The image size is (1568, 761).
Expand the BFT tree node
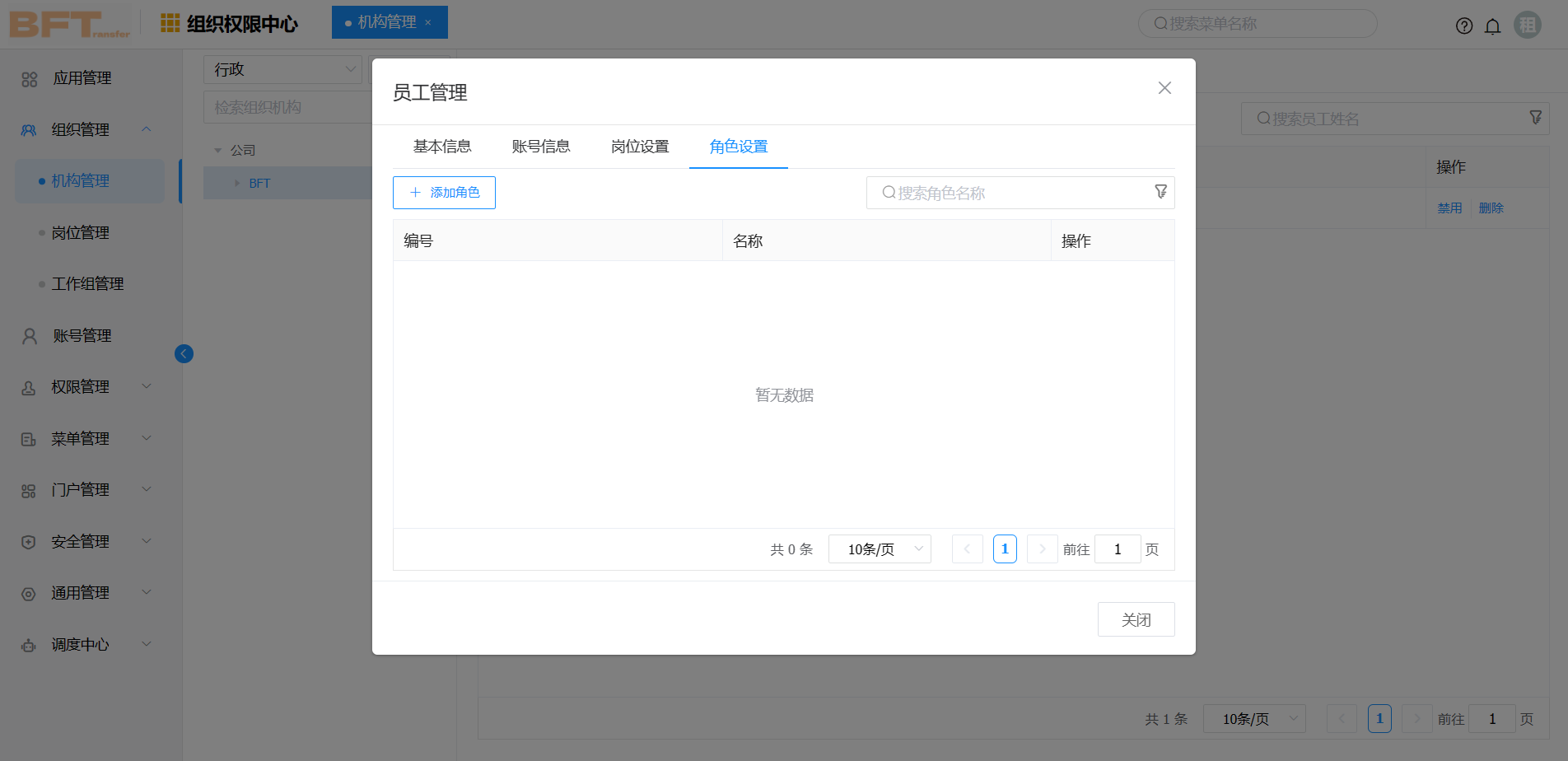237,183
